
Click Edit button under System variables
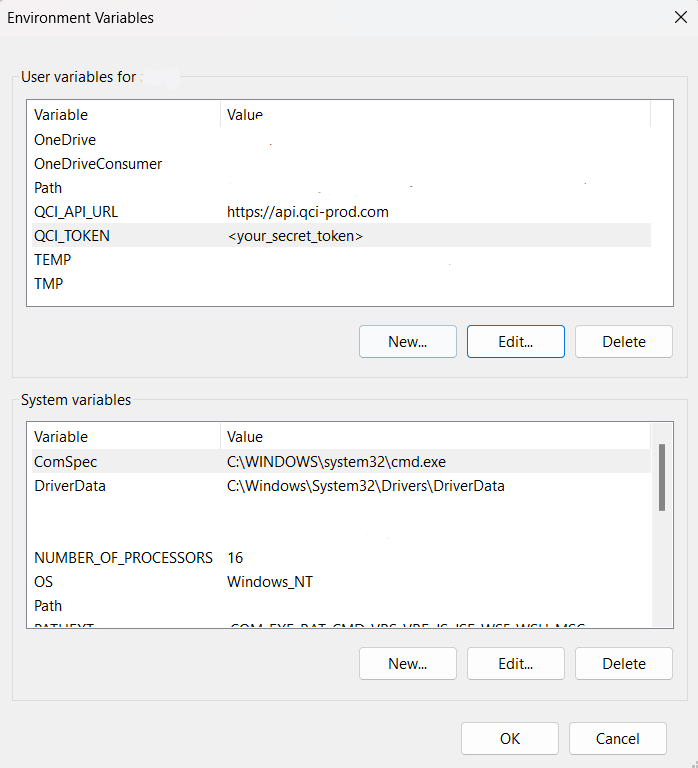click(x=515, y=664)
